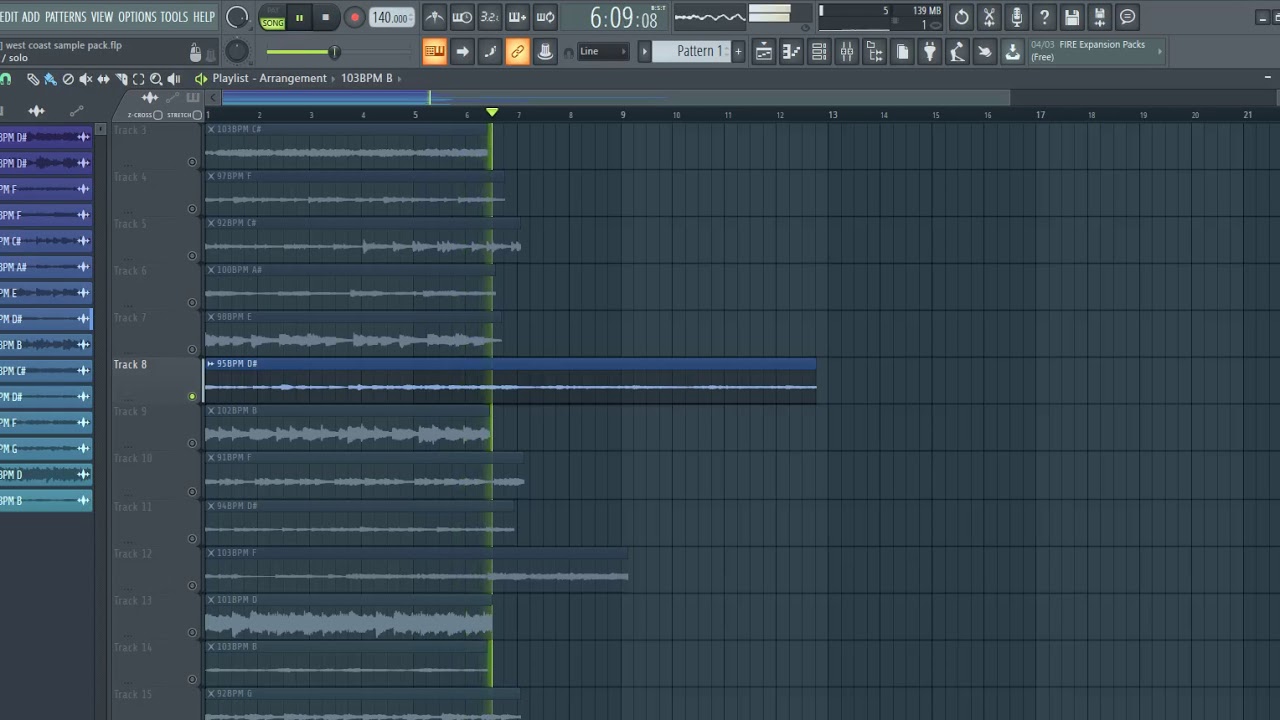Image resolution: width=1280 pixels, height=720 pixels.
Task: Open the Line snap dropdown
Action: pos(604,52)
